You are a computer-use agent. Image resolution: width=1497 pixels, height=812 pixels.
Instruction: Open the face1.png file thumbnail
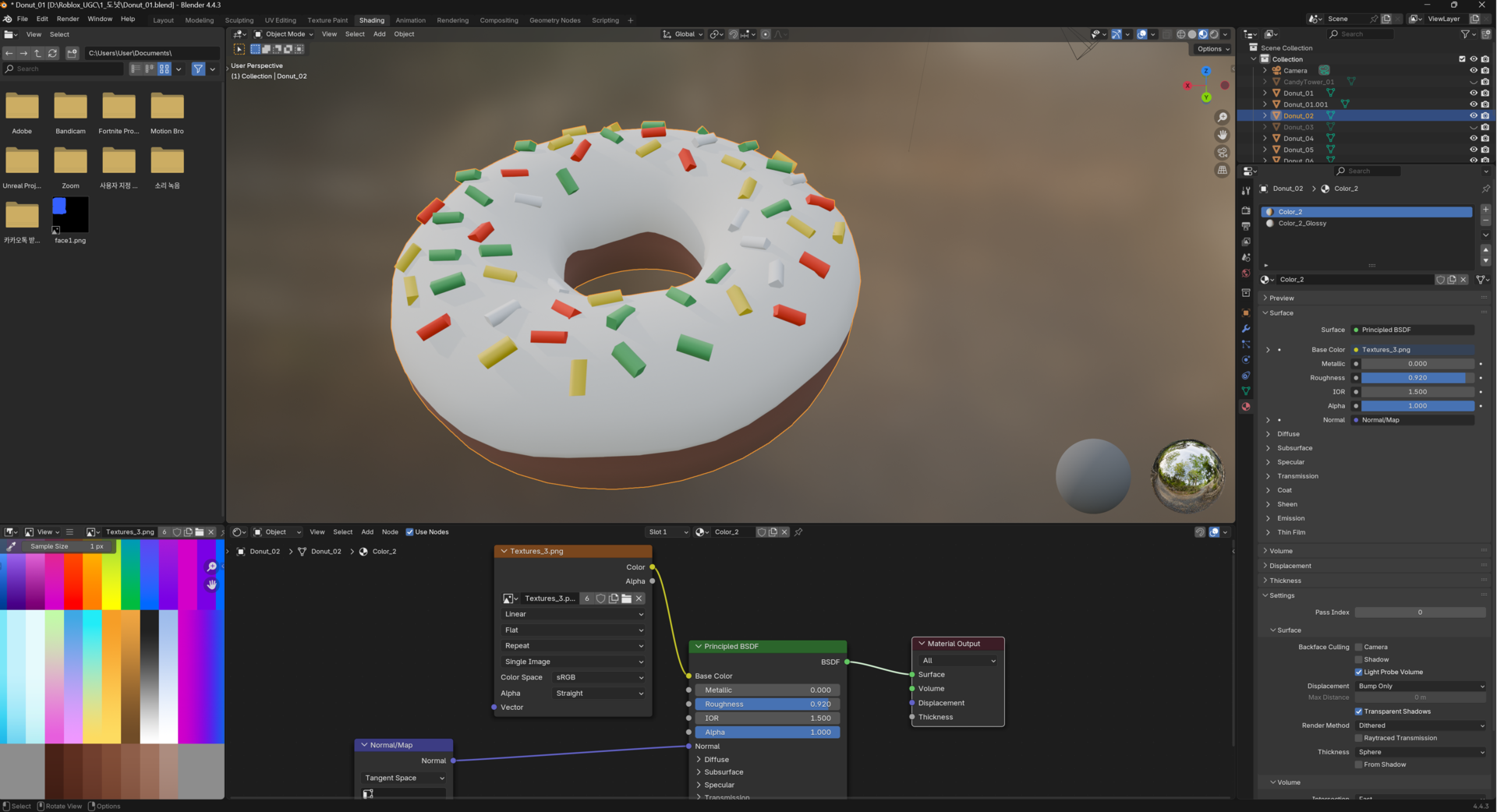click(x=69, y=214)
